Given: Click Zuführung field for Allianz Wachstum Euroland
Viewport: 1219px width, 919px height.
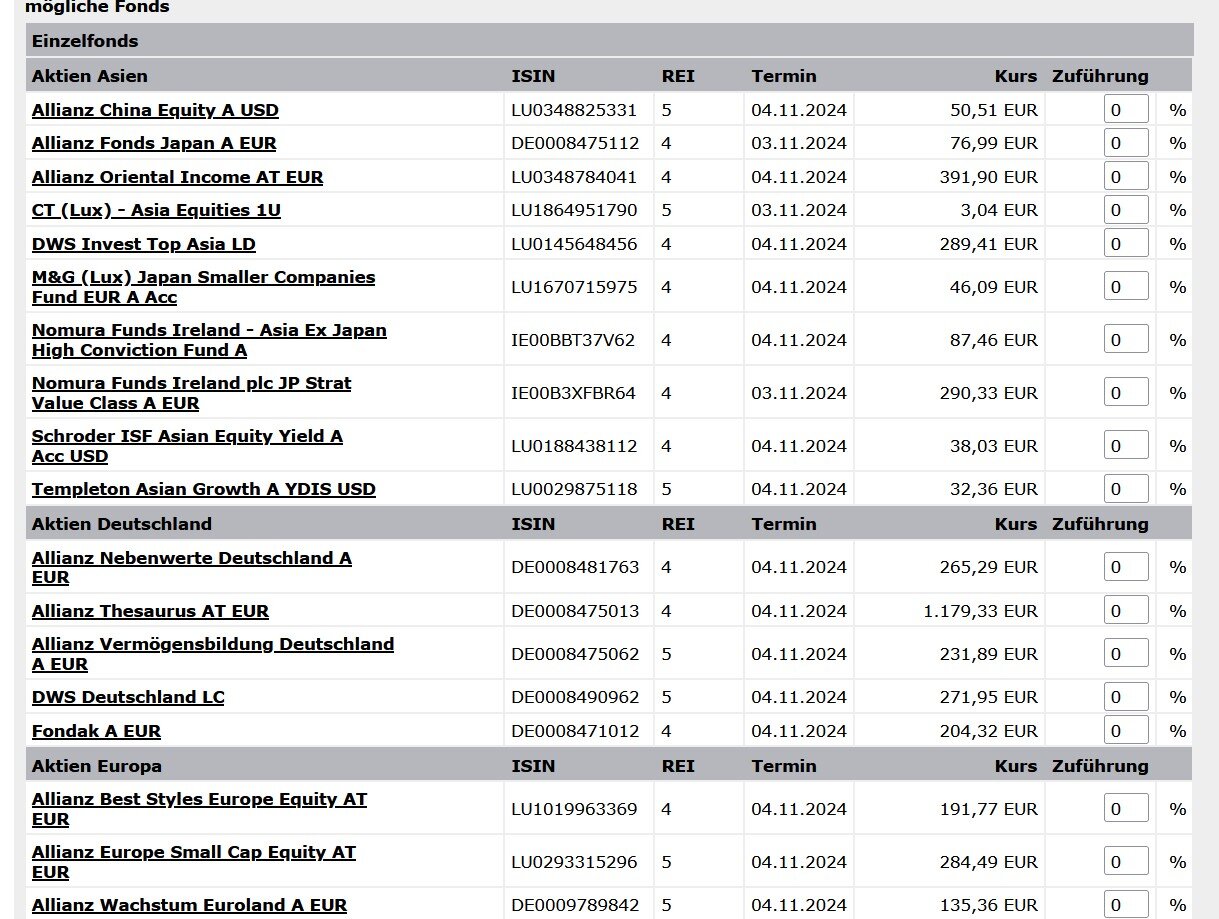Looking at the screenshot, I should [1126, 905].
